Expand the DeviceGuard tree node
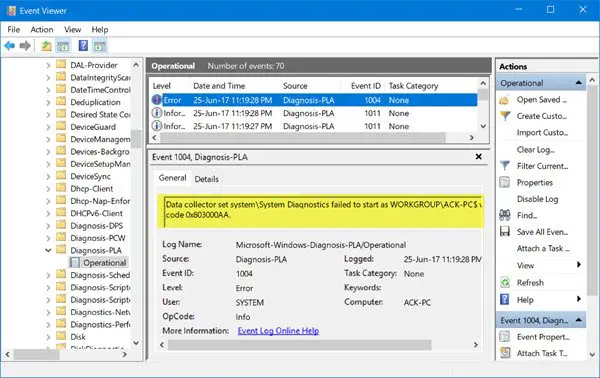 click(48, 127)
